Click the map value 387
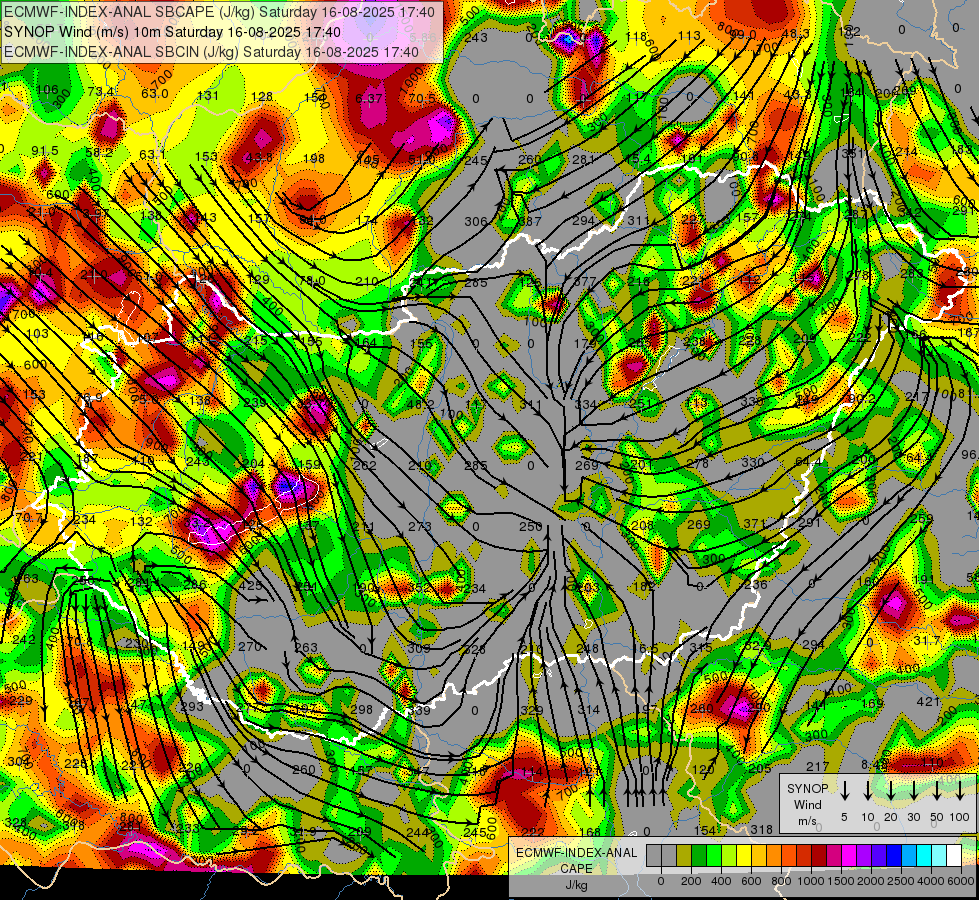This screenshot has height=900, width=979. point(530,221)
